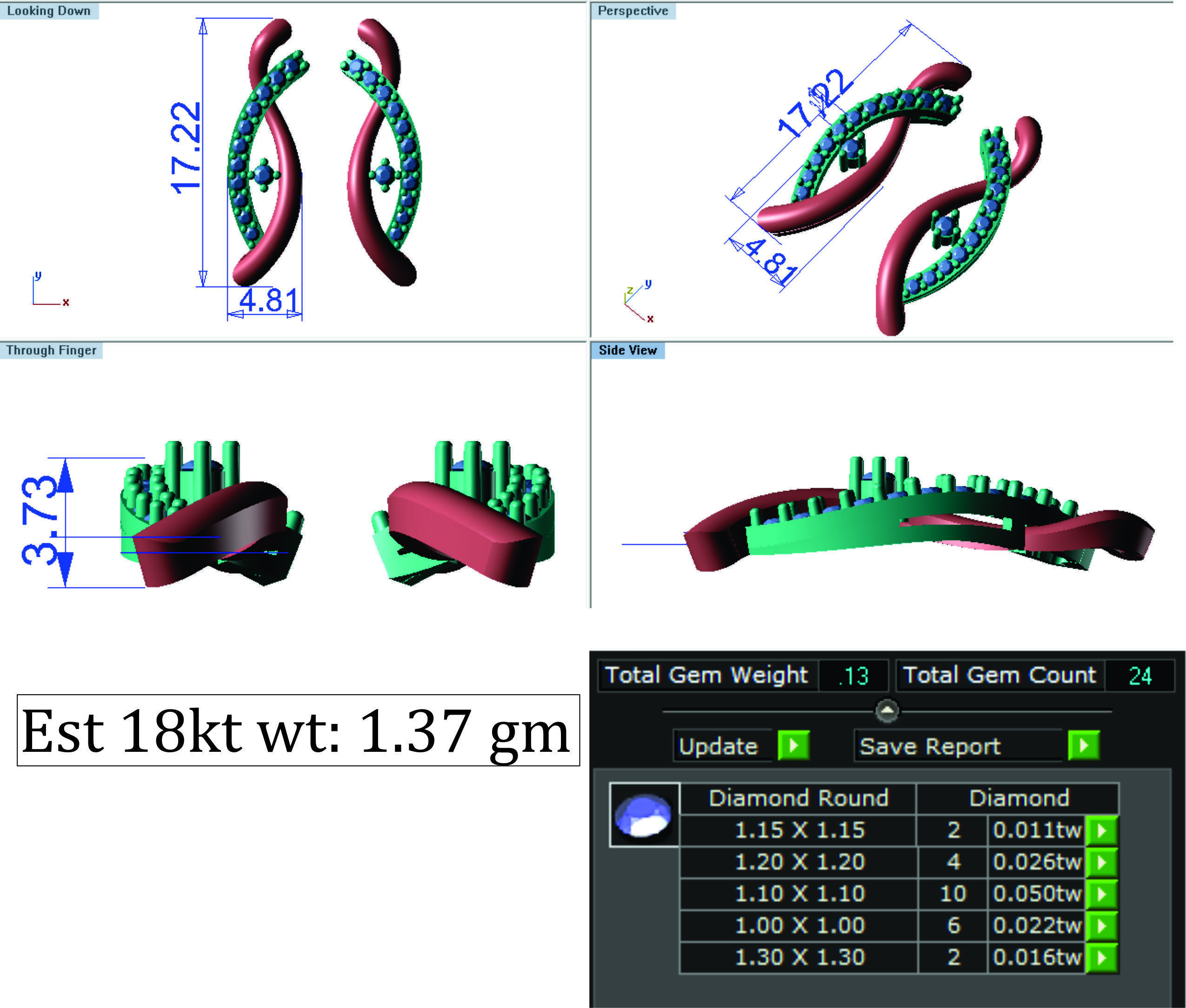Click the 3.73 dimension in Through Finger view
The width and height of the screenshot is (1186, 1008).
pos(40,520)
